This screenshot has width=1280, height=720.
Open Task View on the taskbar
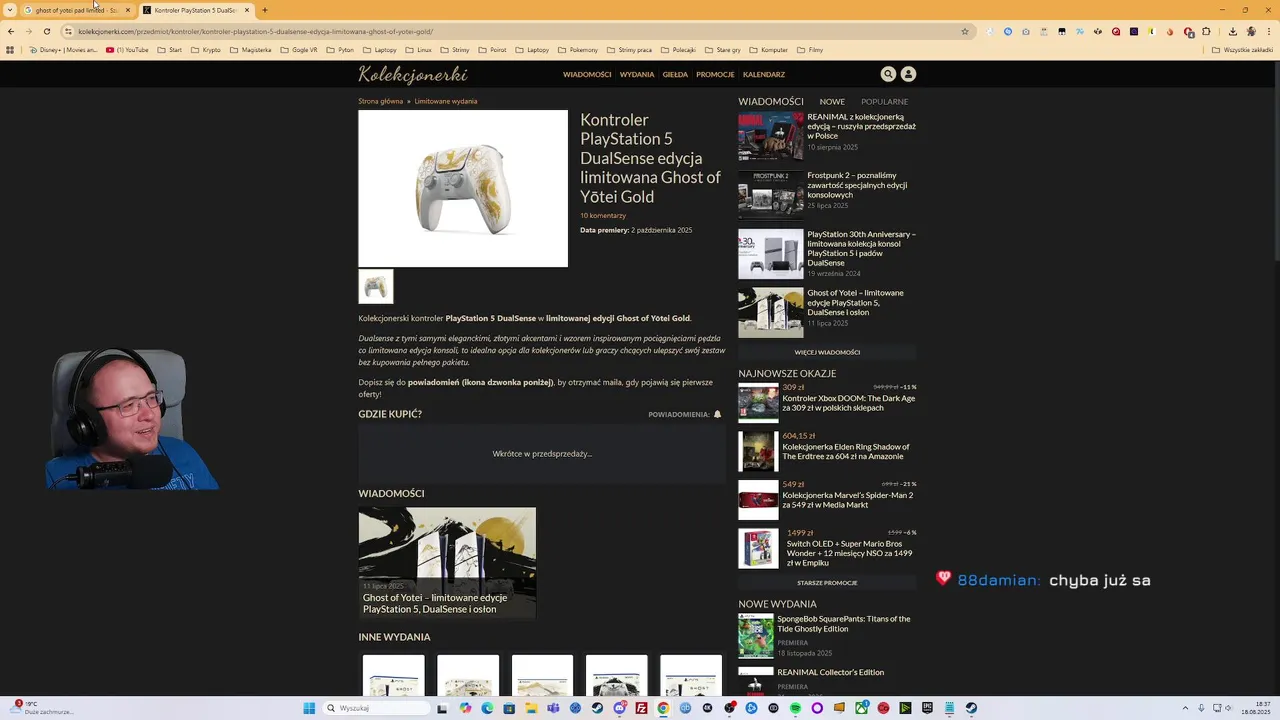[442, 708]
